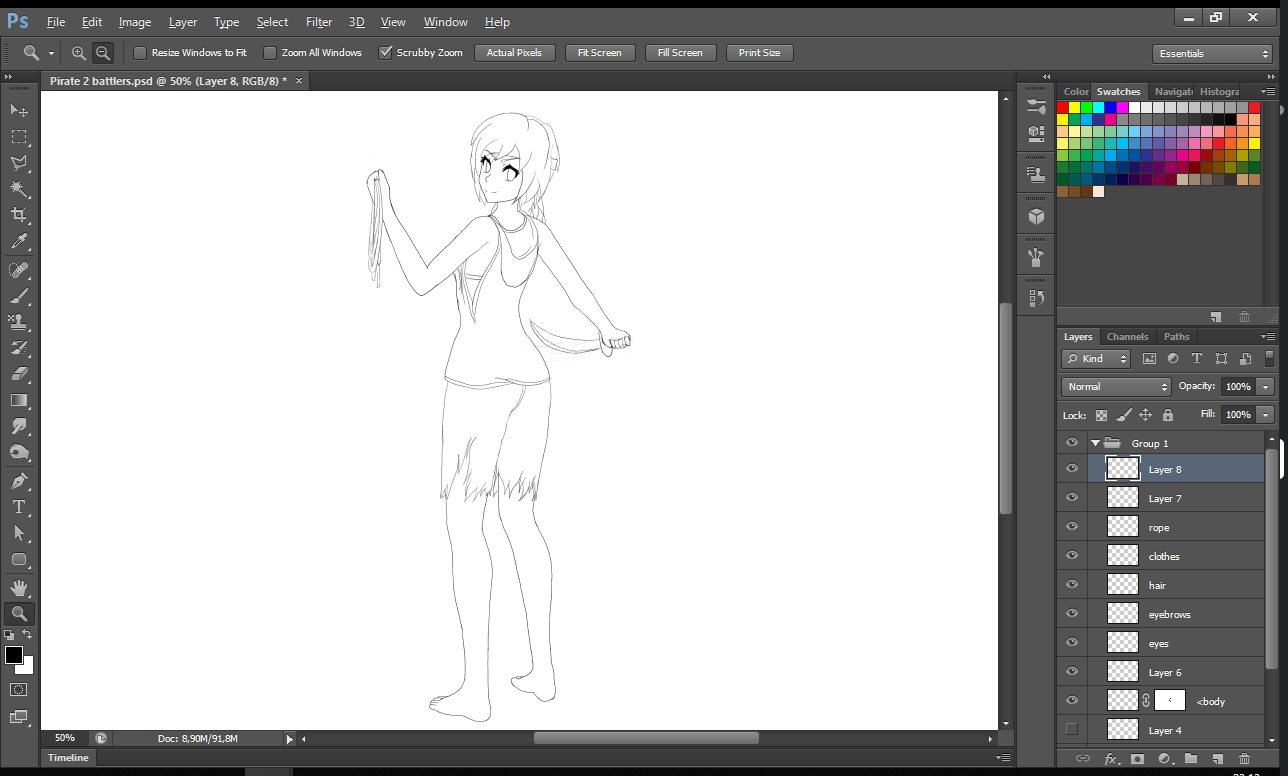Open Timeline panel tab

click(69, 758)
